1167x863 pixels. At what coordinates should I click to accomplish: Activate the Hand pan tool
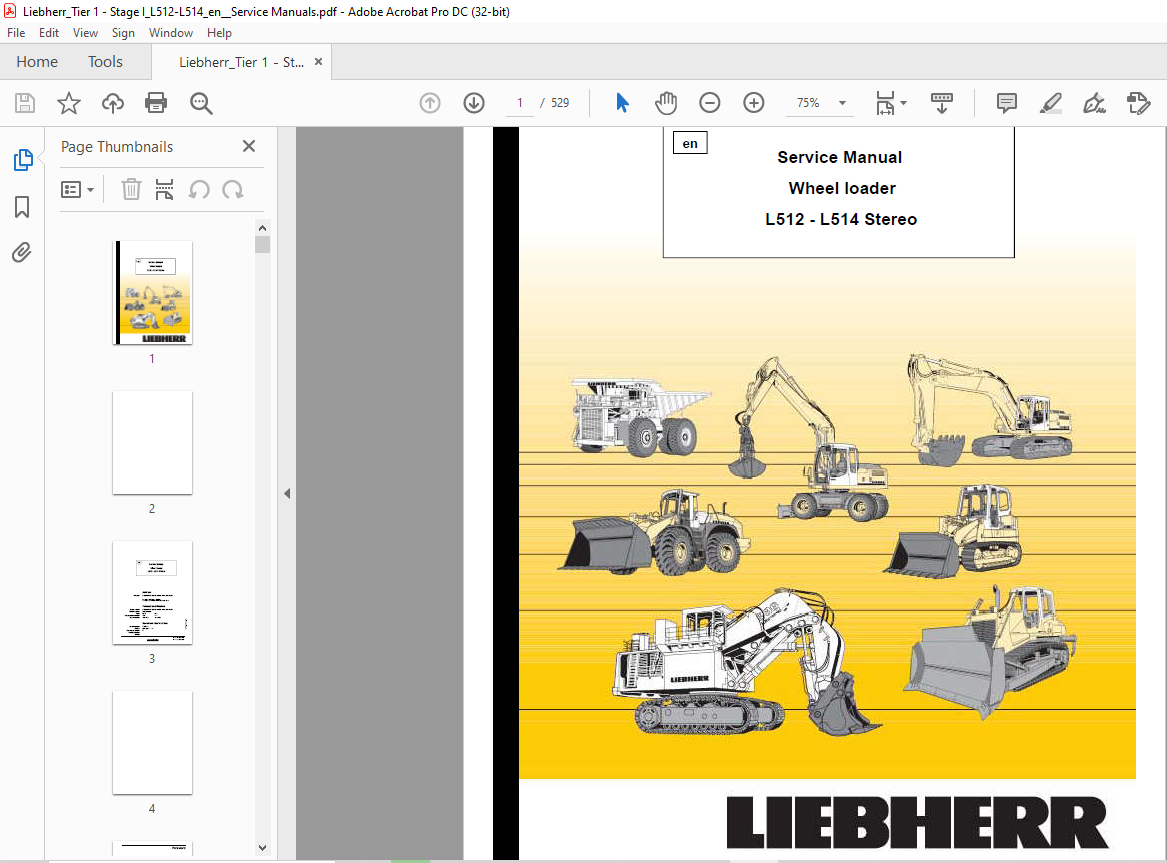(x=666, y=103)
